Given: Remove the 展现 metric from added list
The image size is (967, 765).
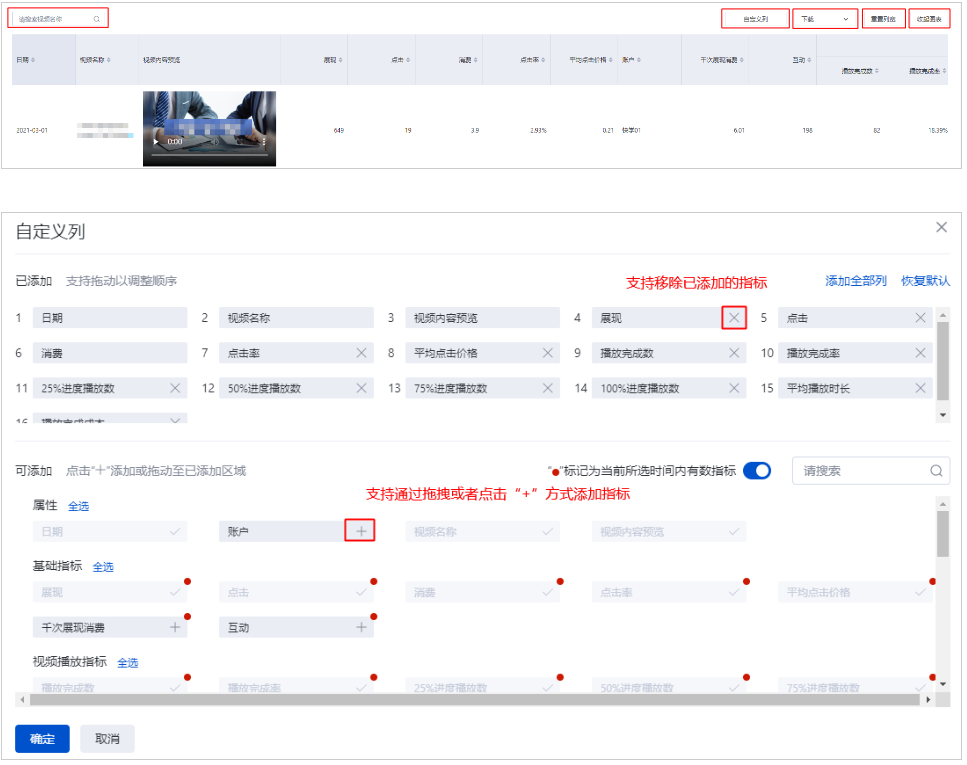Looking at the screenshot, I should click(734, 318).
